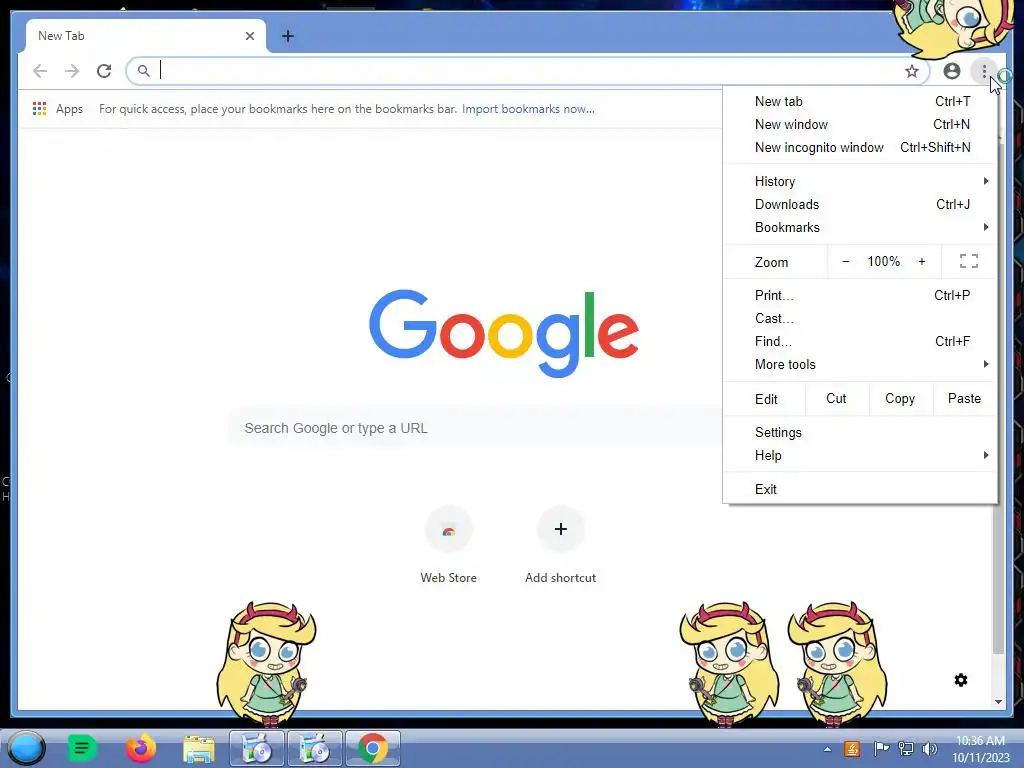Click the Chrome taskbar icon
The height and width of the screenshot is (768, 1024).
[372, 748]
